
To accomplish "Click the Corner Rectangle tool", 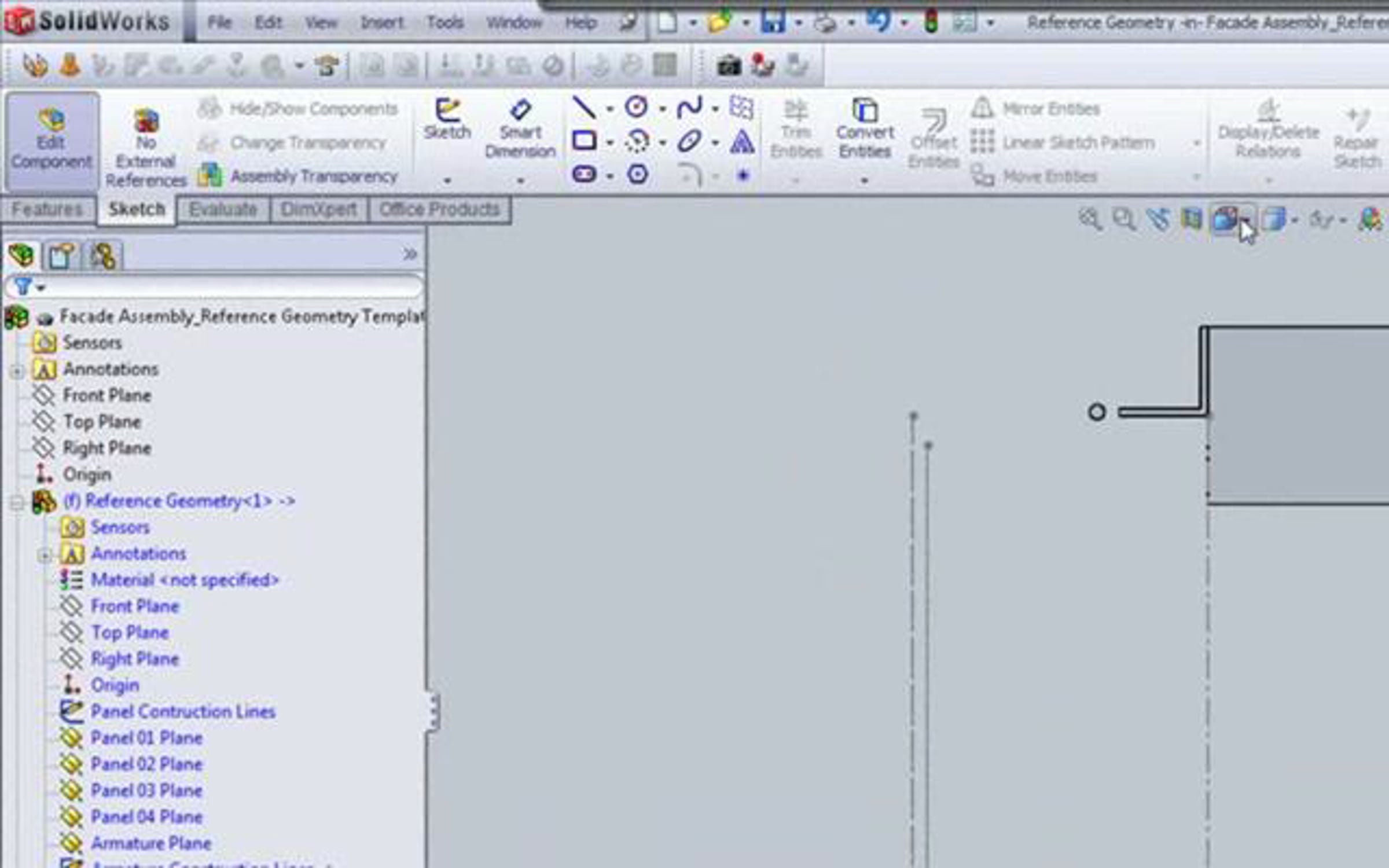I will coord(584,141).
